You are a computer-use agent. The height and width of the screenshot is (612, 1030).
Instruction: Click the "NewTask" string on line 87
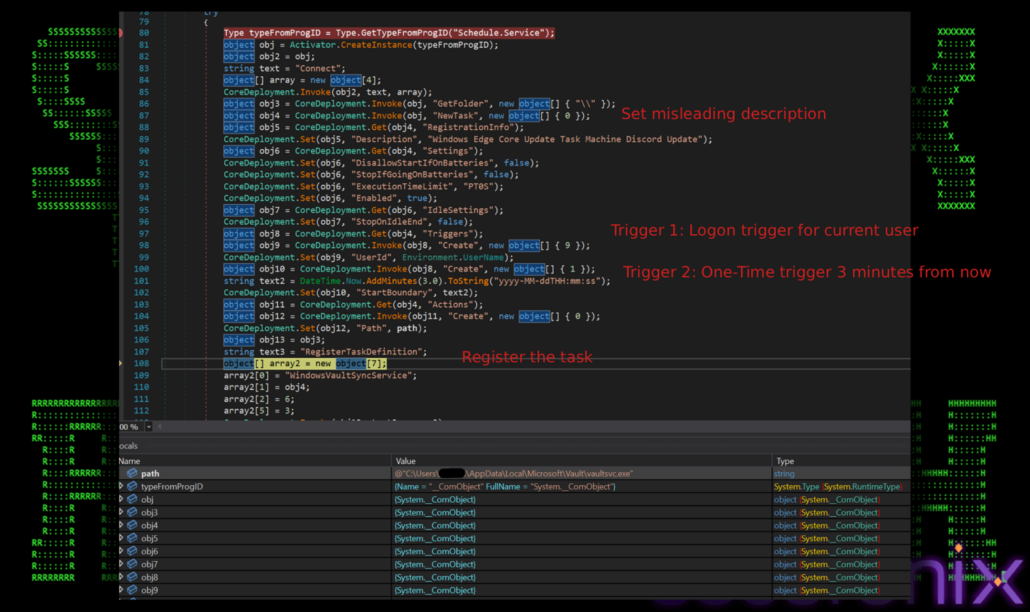[x=457, y=116]
